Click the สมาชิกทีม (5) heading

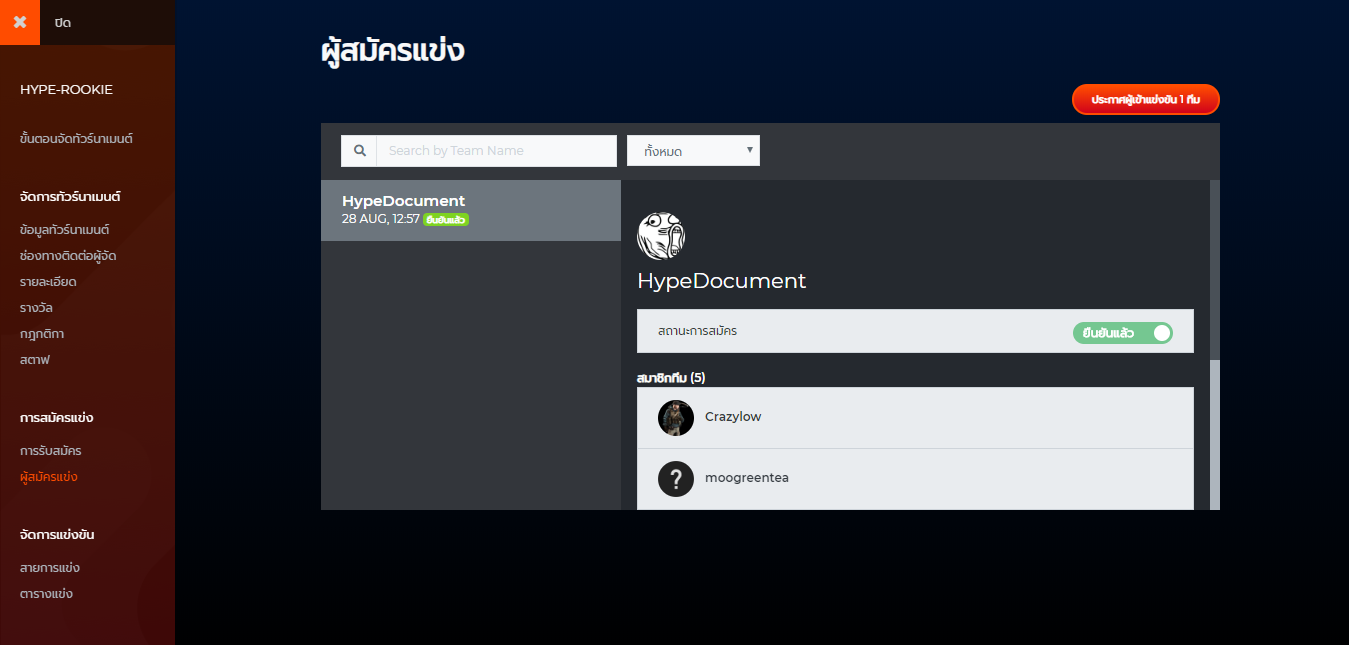coord(671,378)
